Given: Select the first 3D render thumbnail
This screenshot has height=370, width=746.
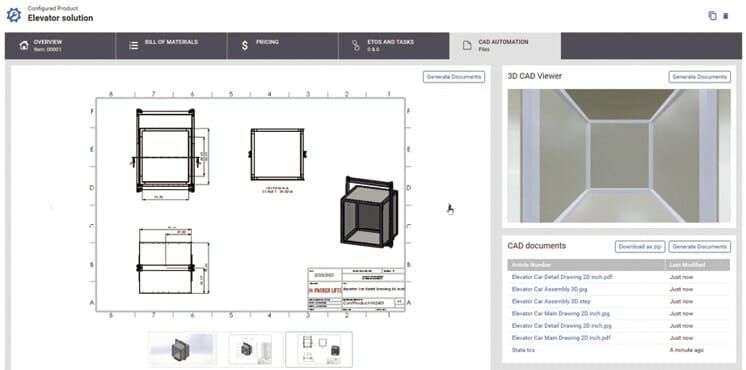Looking at the screenshot, I should 183,350.
